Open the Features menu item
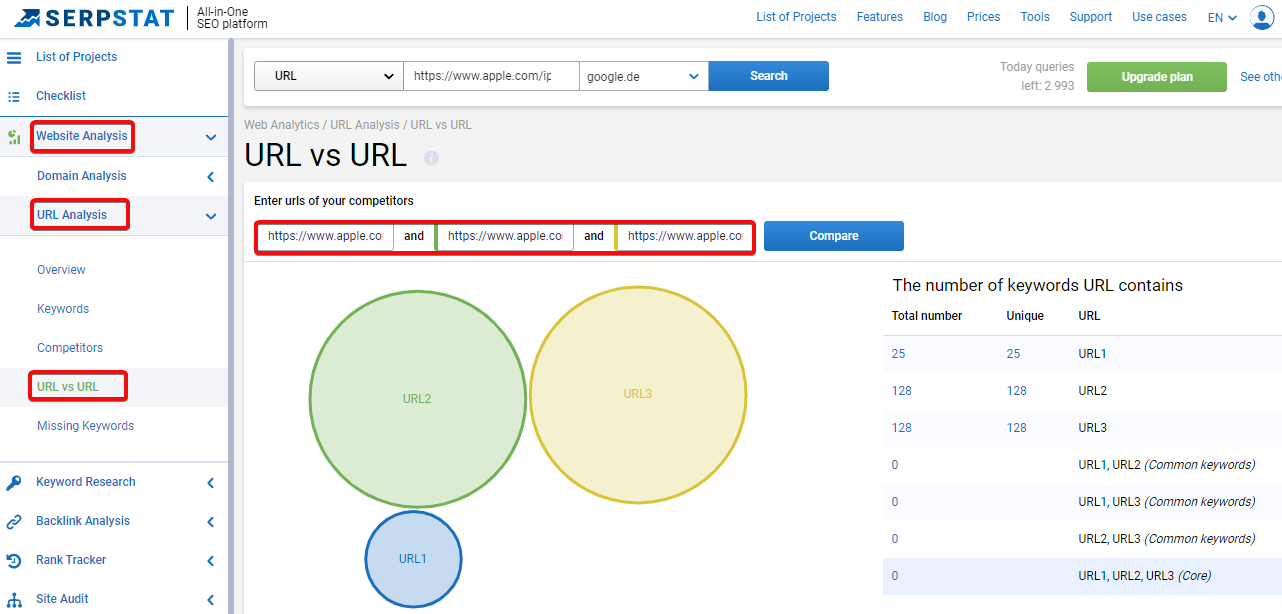This screenshot has height=614, width=1282. (880, 17)
